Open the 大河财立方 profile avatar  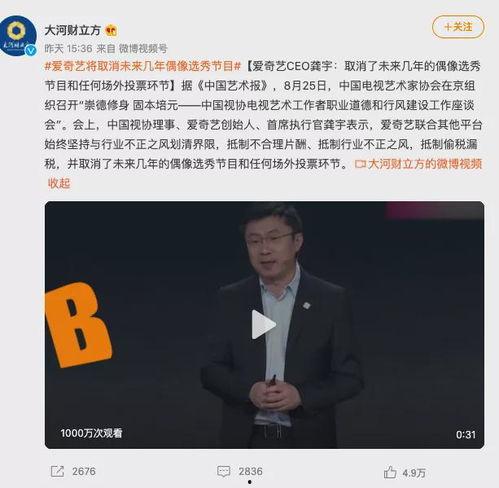pos(18,35)
